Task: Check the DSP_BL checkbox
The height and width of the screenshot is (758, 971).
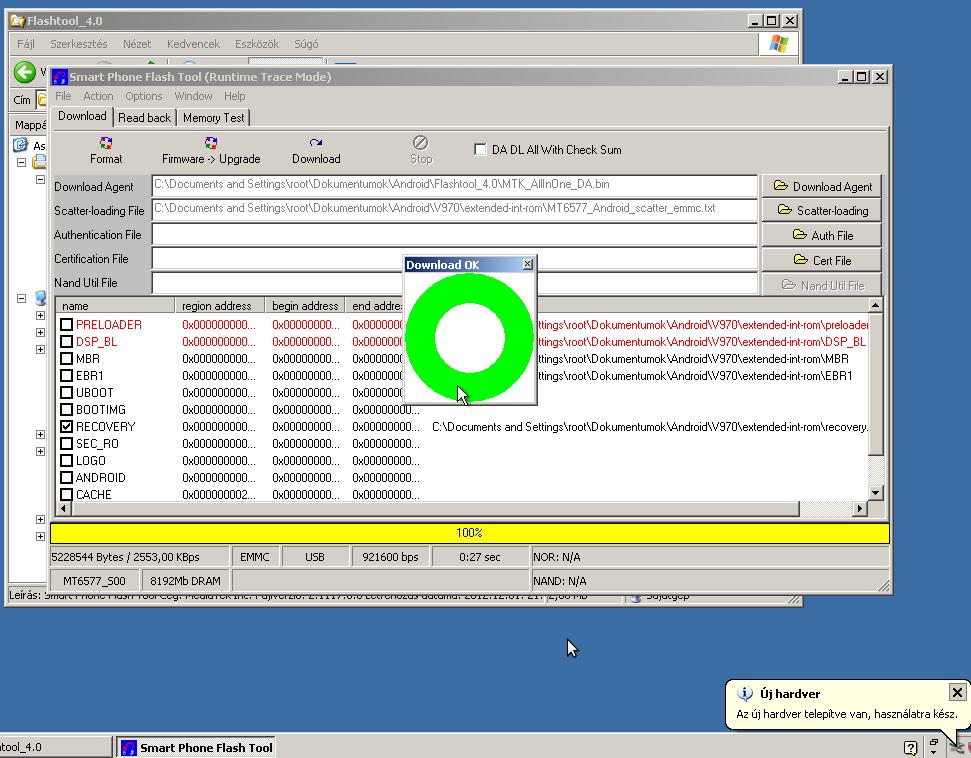Action: tap(66, 342)
